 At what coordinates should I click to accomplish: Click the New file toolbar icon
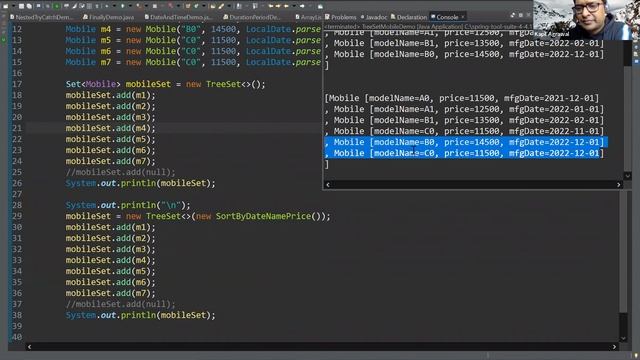click(5, 6)
